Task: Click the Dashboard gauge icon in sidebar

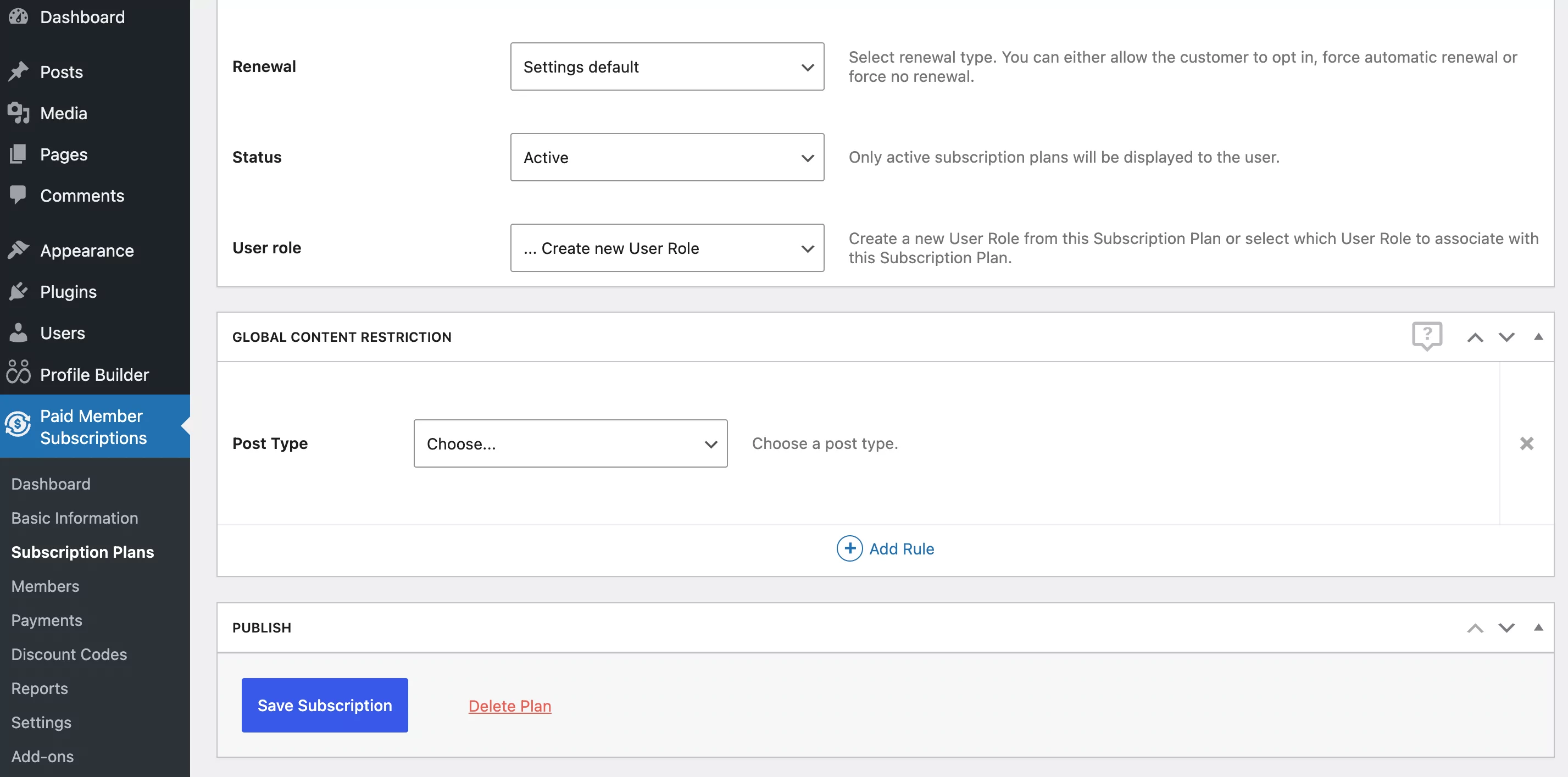Action: [x=18, y=16]
